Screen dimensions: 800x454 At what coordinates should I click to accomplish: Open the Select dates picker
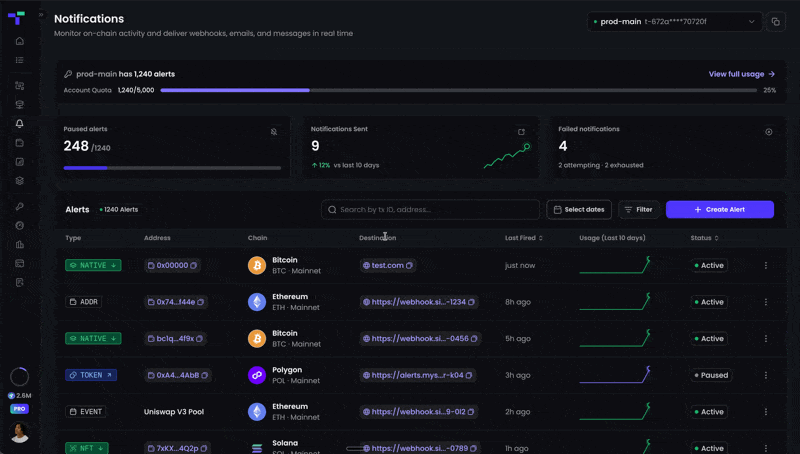click(579, 210)
